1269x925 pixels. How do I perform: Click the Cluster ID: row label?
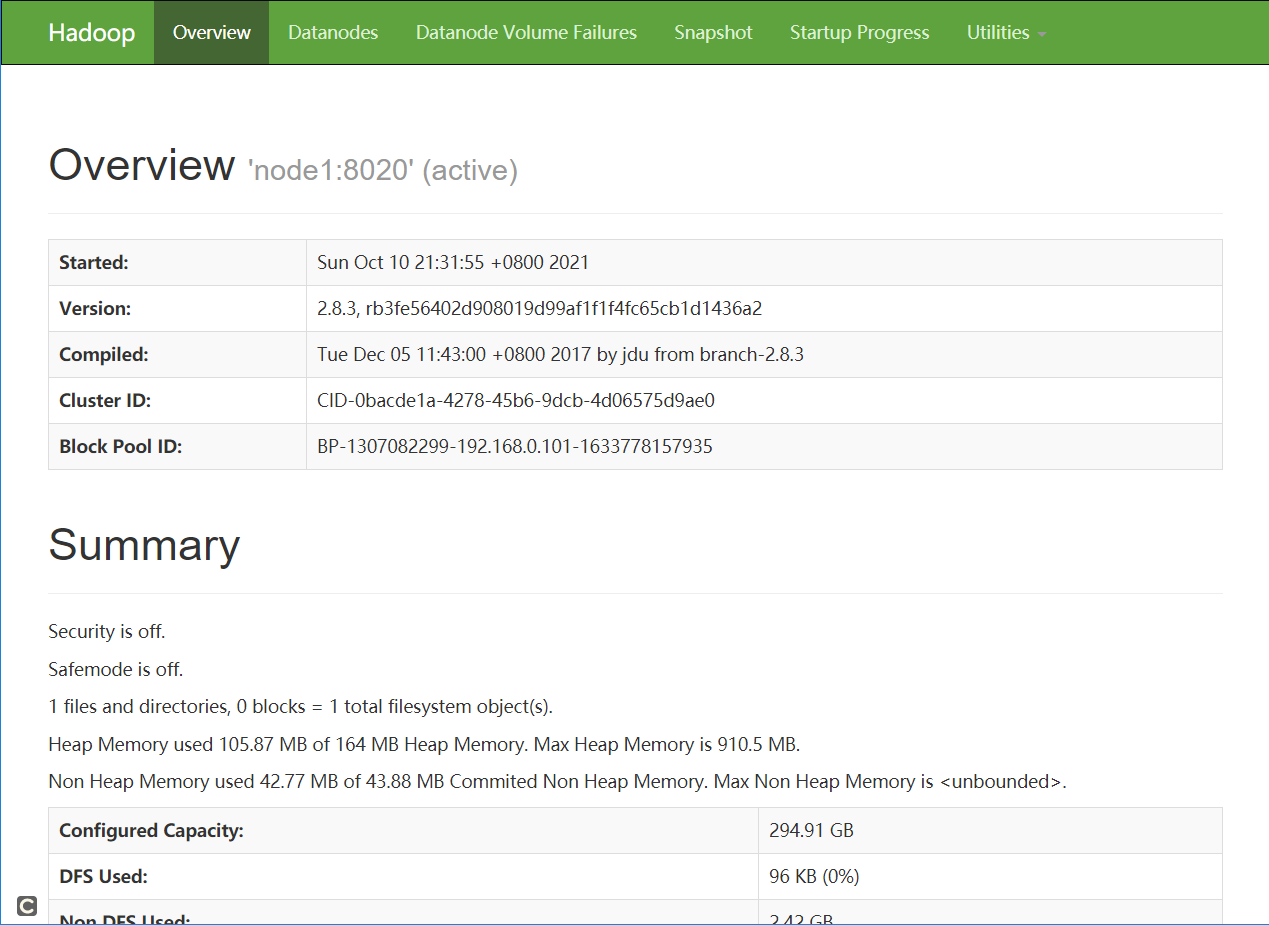pos(105,401)
